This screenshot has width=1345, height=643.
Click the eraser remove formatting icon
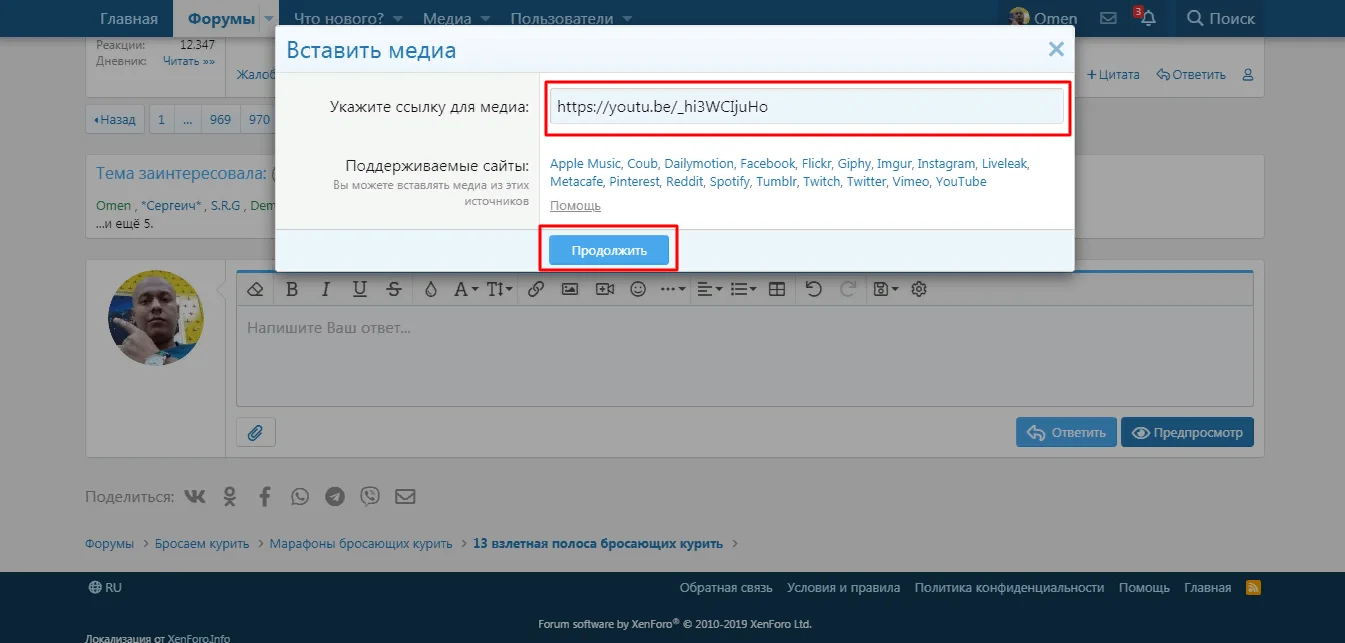click(255, 289)
